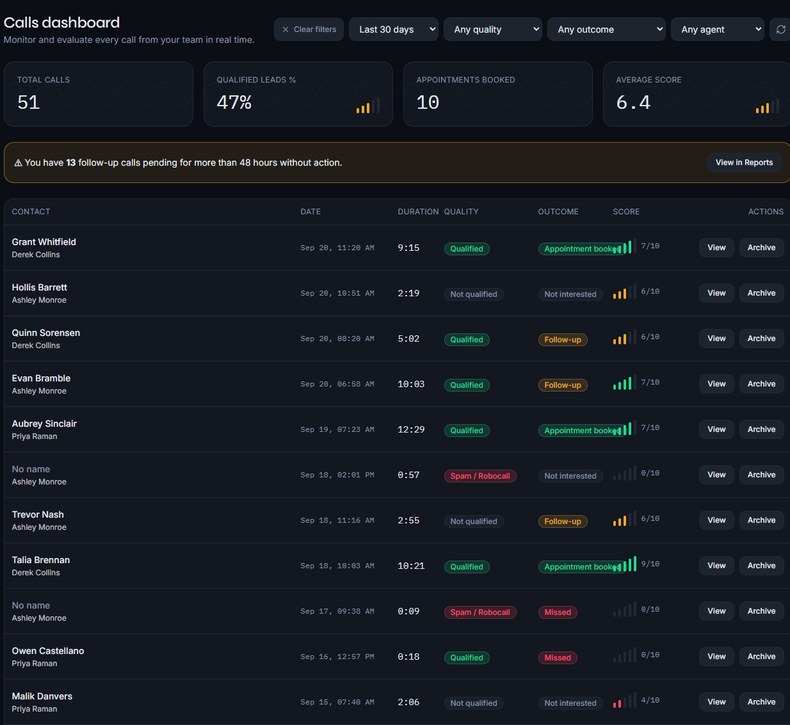The width and height of the screenshot is (790, 725).
Task: Click the empty score bars in Owen Castellano row
Action: 625,655
